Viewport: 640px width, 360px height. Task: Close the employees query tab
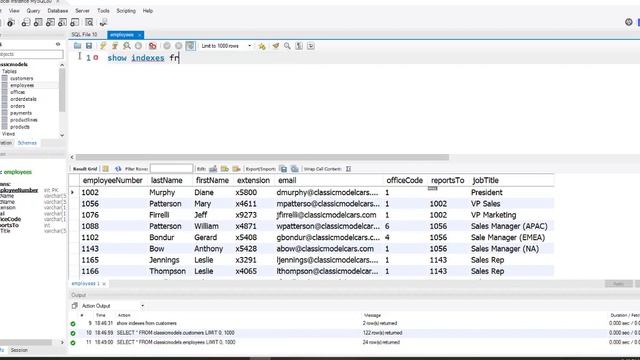[140, 35]
